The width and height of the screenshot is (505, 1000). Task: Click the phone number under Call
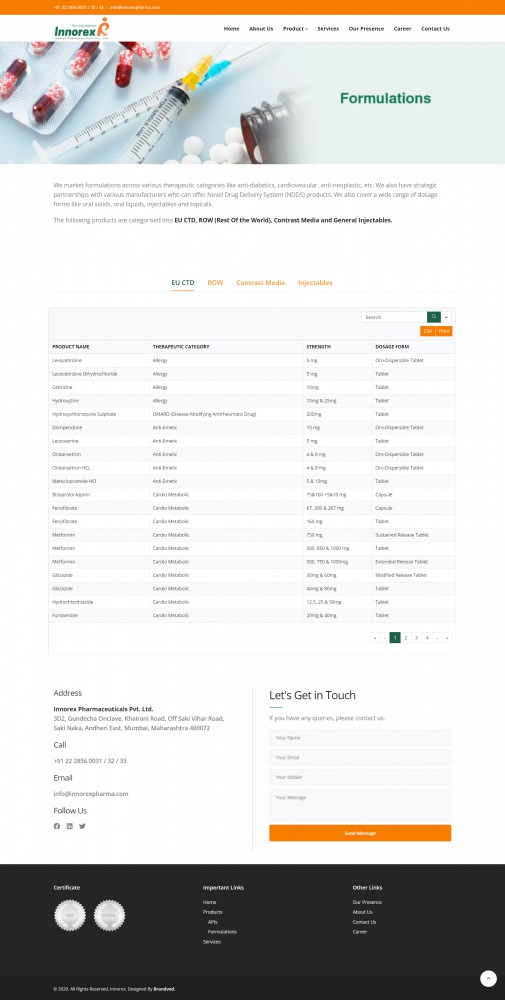coord(90,761)
